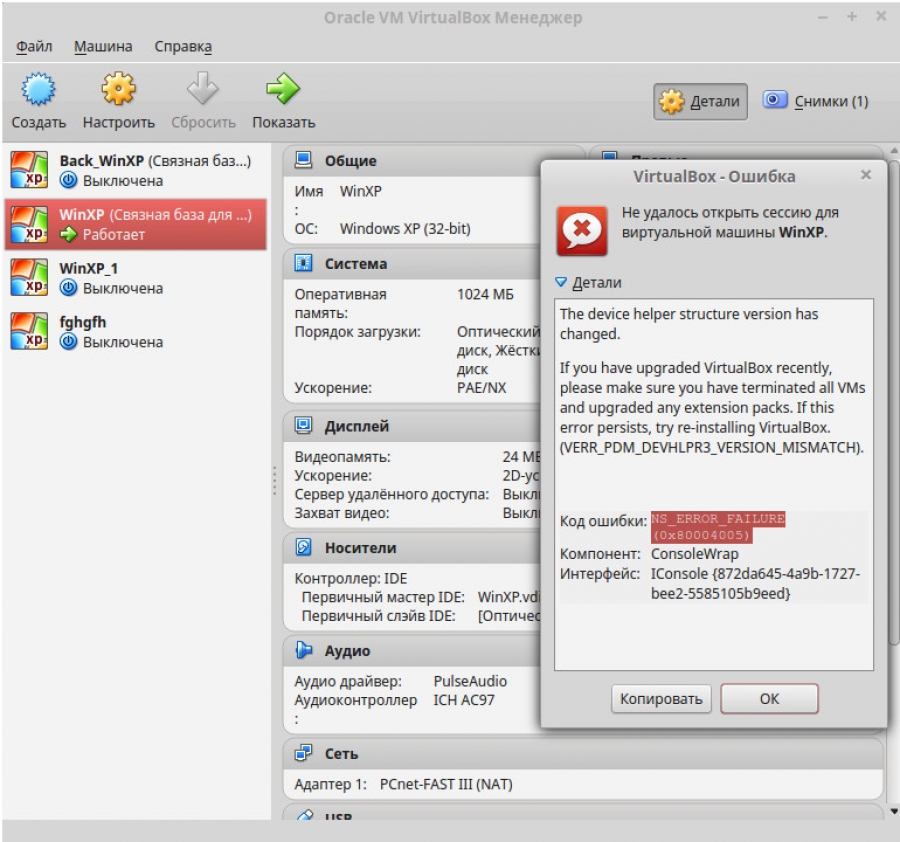900x842 pixels.
Task: Click the 'PulseAudio' audio driver value
Action: point(470,681)
